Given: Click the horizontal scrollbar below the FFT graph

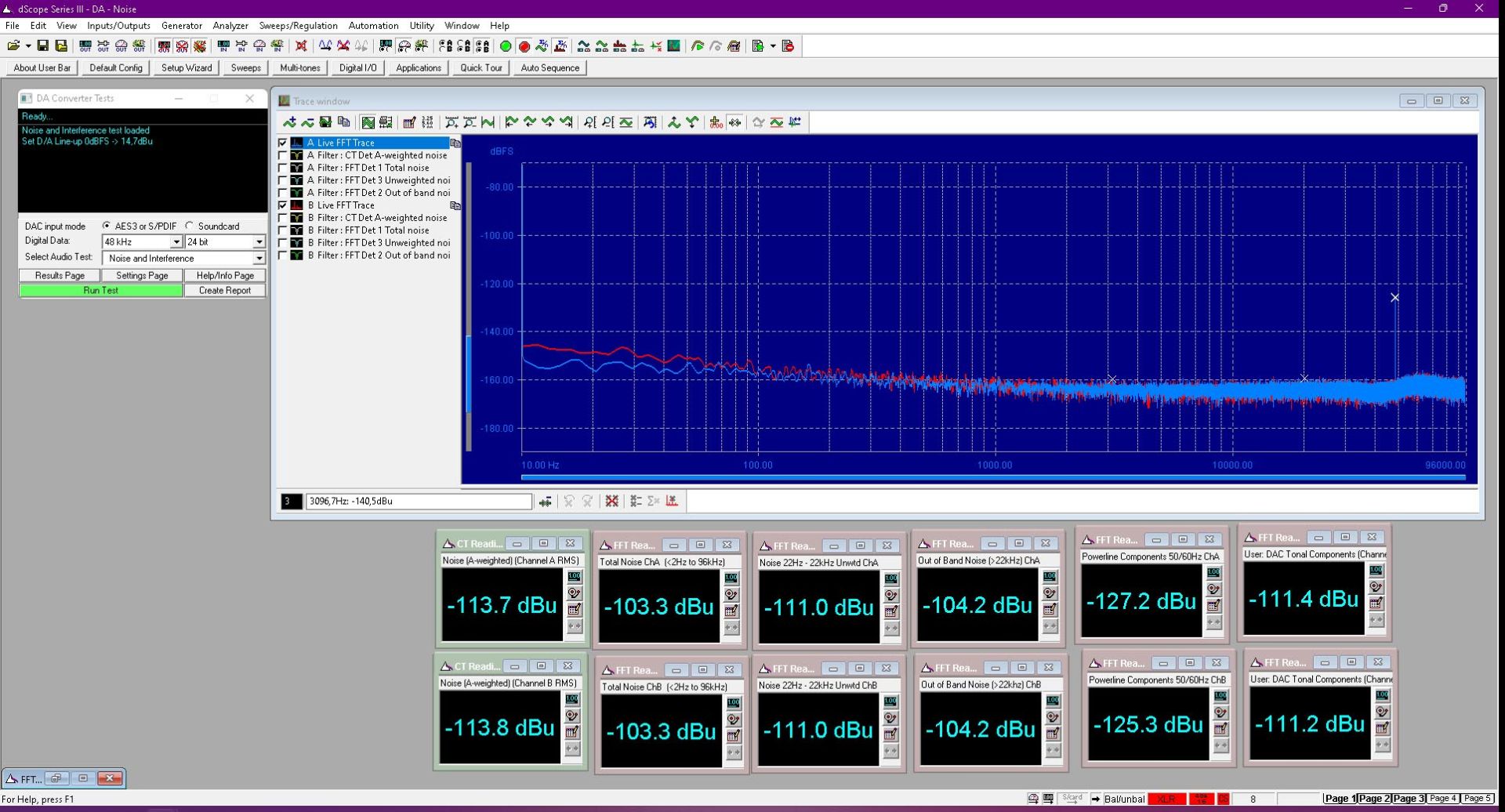Looking at the screenshot, I should coord(993,477).
